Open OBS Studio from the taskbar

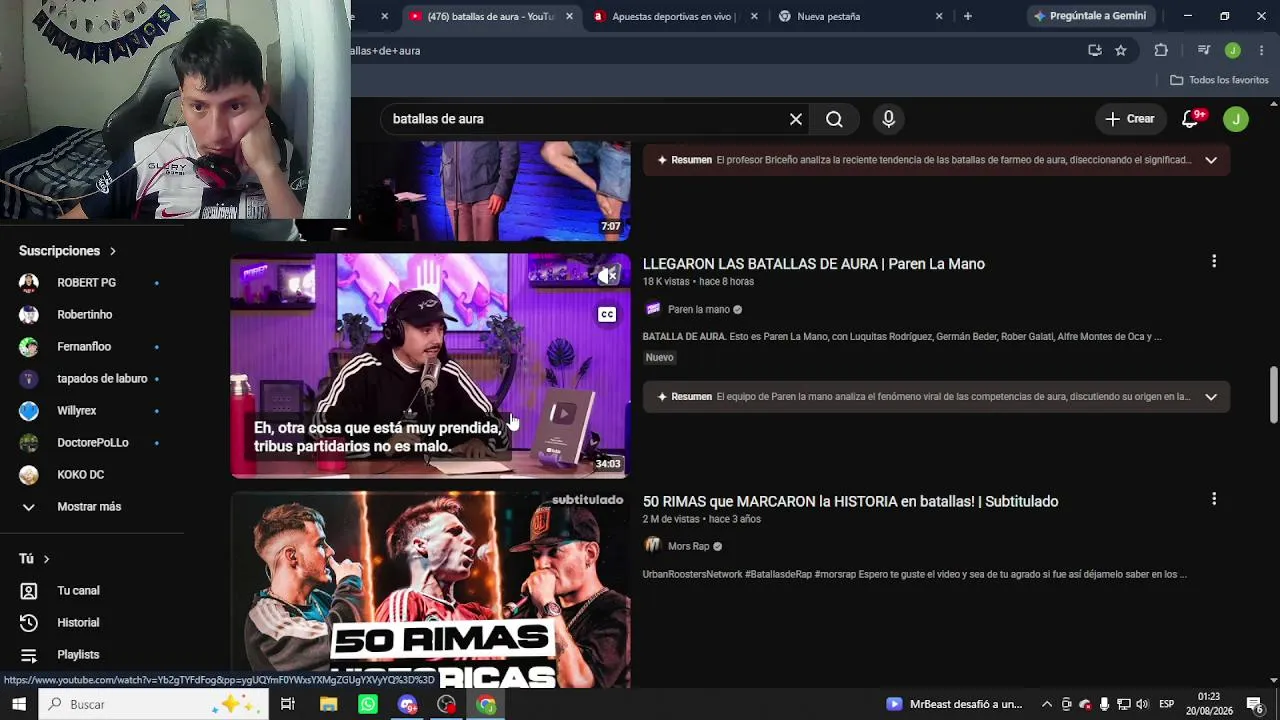[447, 704]
